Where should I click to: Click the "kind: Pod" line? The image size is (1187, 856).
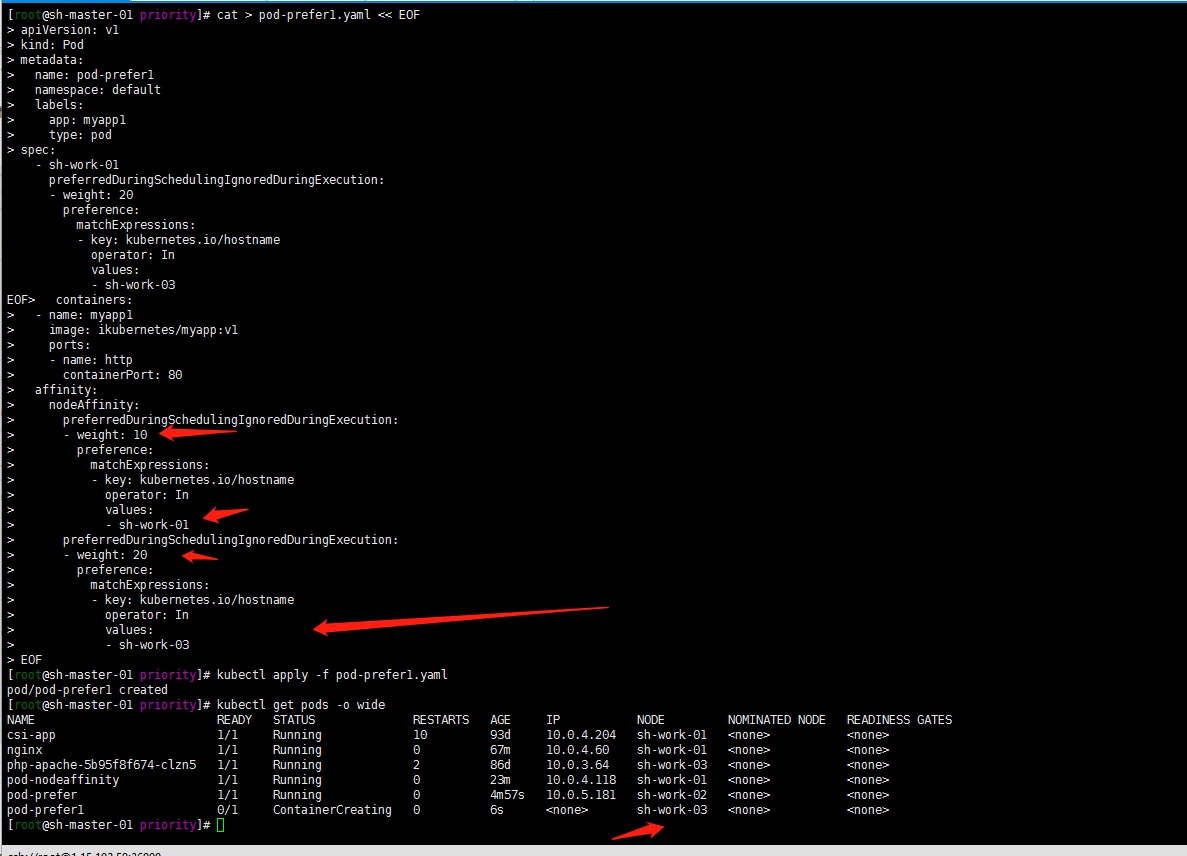coord(52,45)
